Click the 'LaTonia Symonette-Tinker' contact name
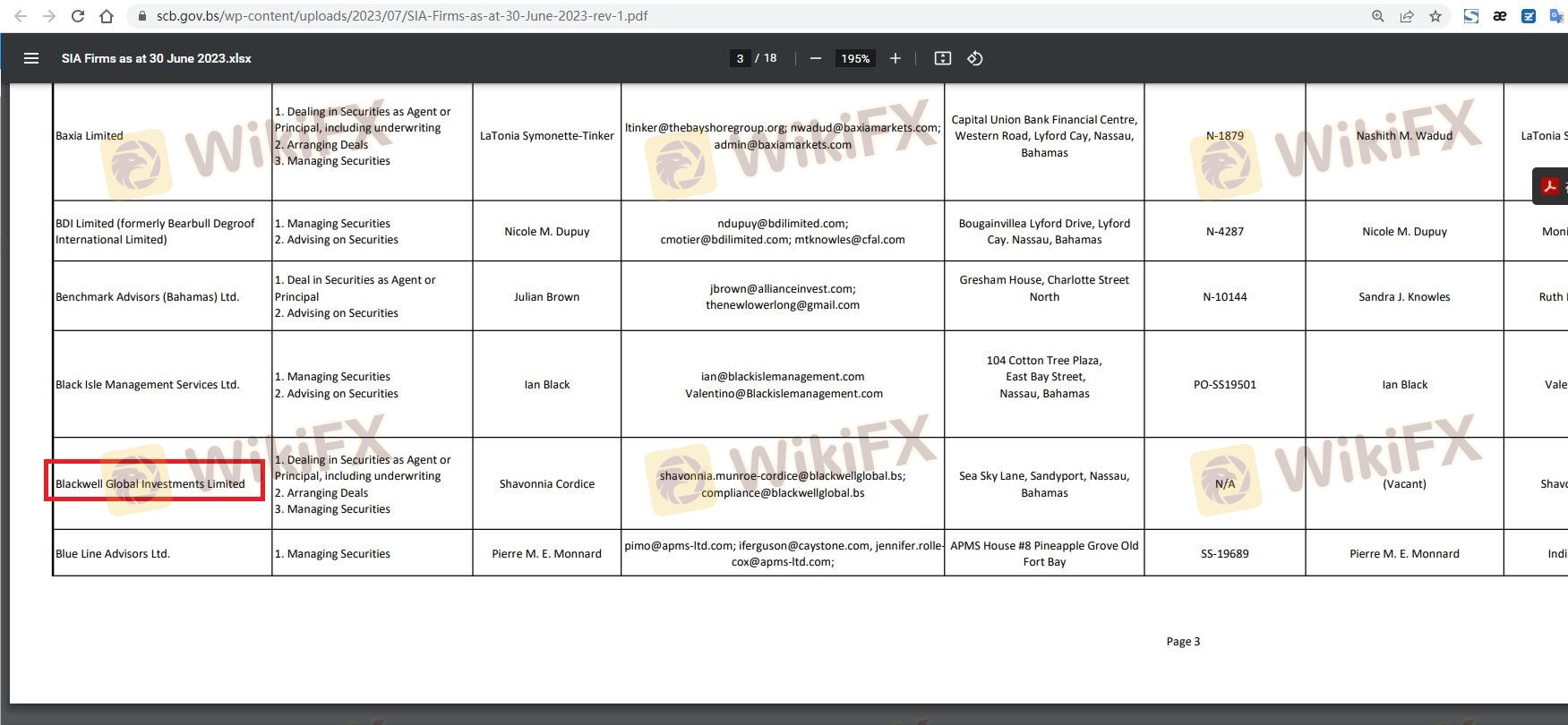This screenshot has width=1568, height=725. pos(547,136)
